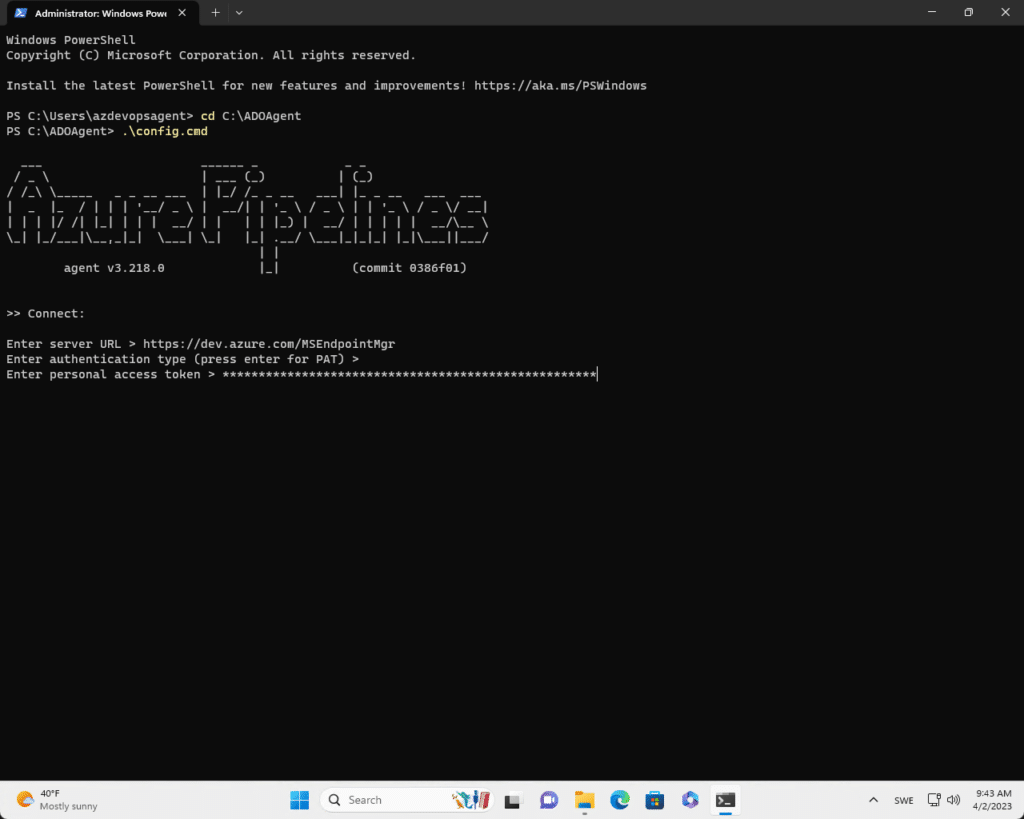
Task: Minimize the terminal window
Action: 932,12
